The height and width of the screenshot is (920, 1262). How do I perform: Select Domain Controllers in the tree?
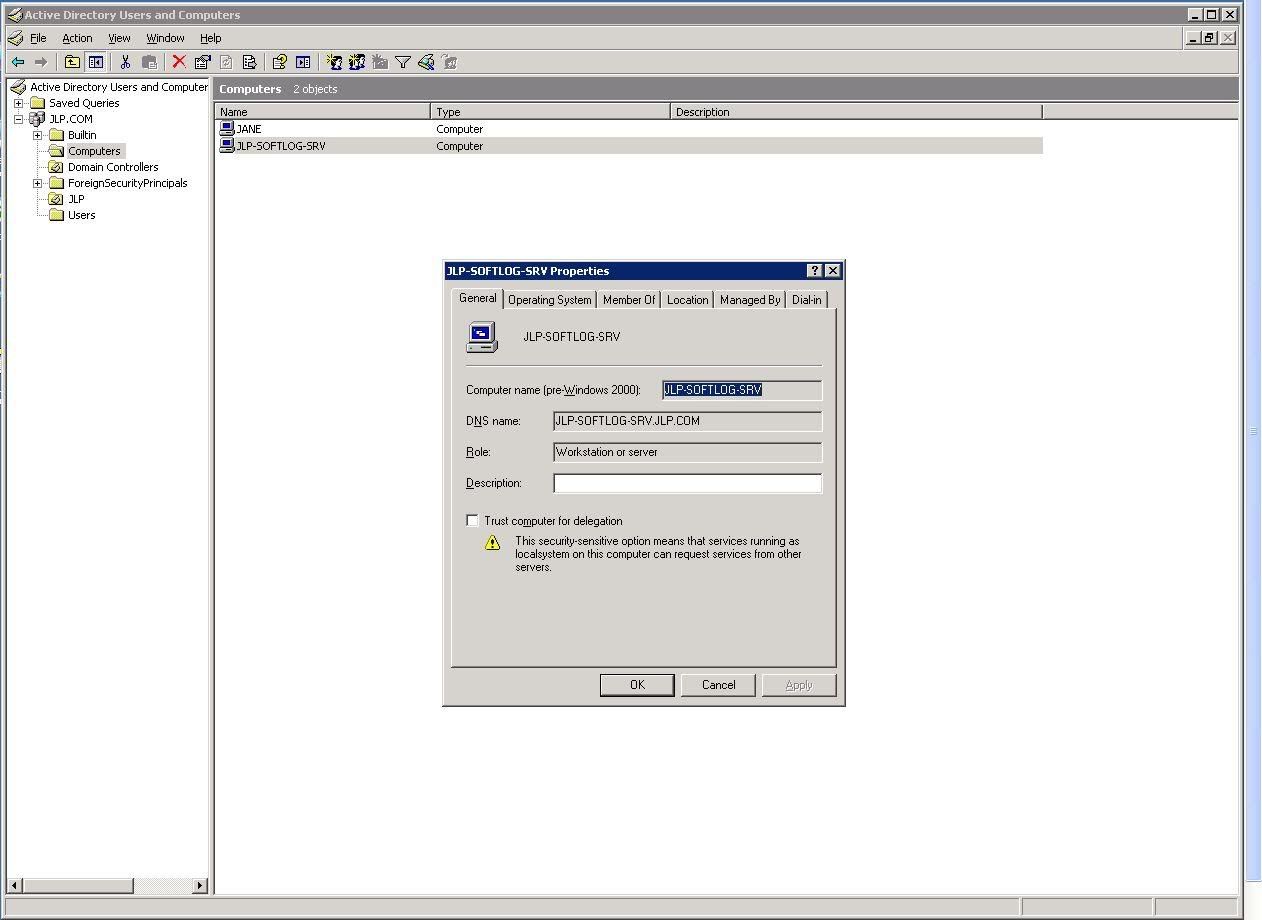[112, 167]
